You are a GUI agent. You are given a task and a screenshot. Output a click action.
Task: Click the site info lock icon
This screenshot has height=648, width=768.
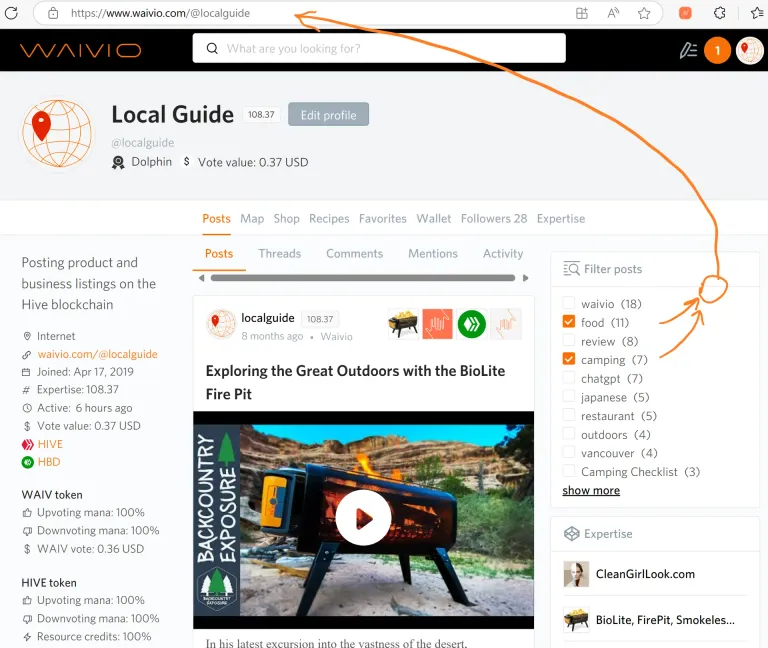[53, 13]
